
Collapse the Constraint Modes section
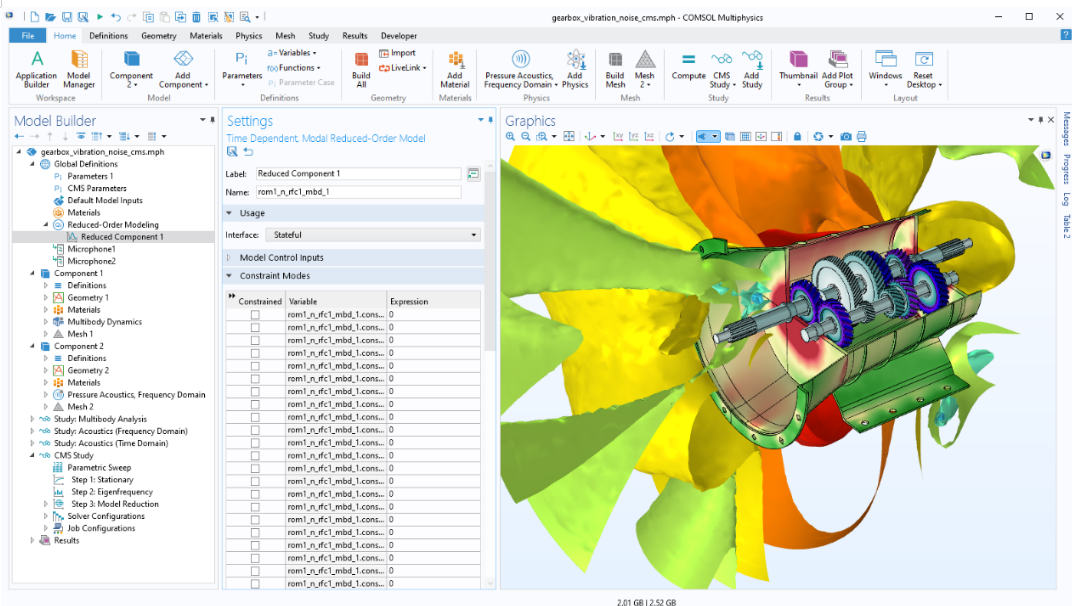(229, 276)
